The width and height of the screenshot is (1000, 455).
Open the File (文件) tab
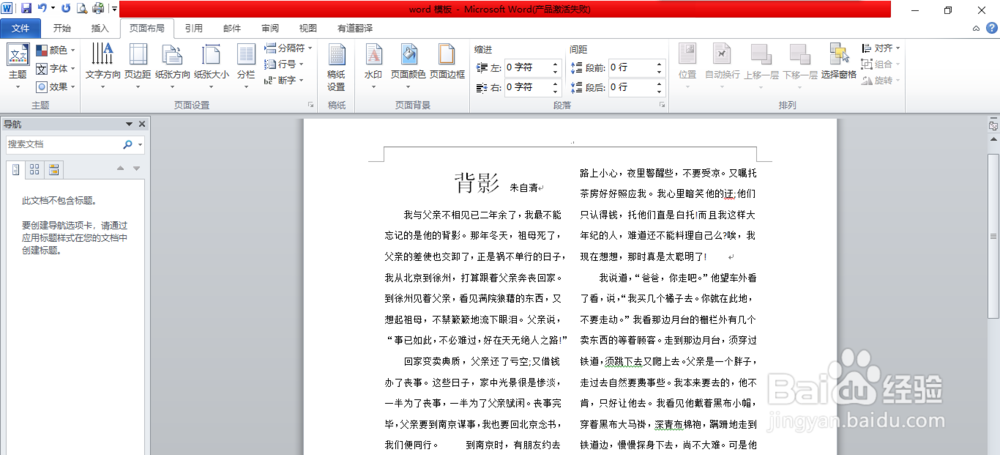[21, 28]
